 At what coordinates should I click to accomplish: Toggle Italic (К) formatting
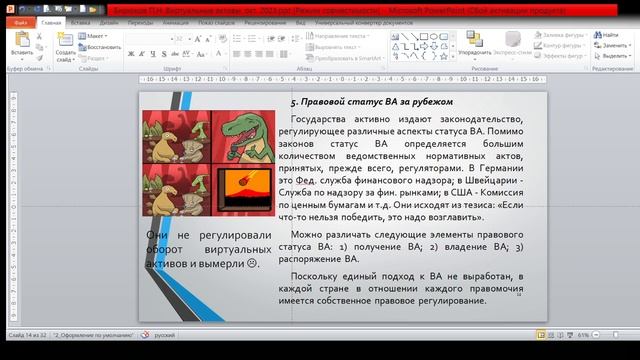142,54
